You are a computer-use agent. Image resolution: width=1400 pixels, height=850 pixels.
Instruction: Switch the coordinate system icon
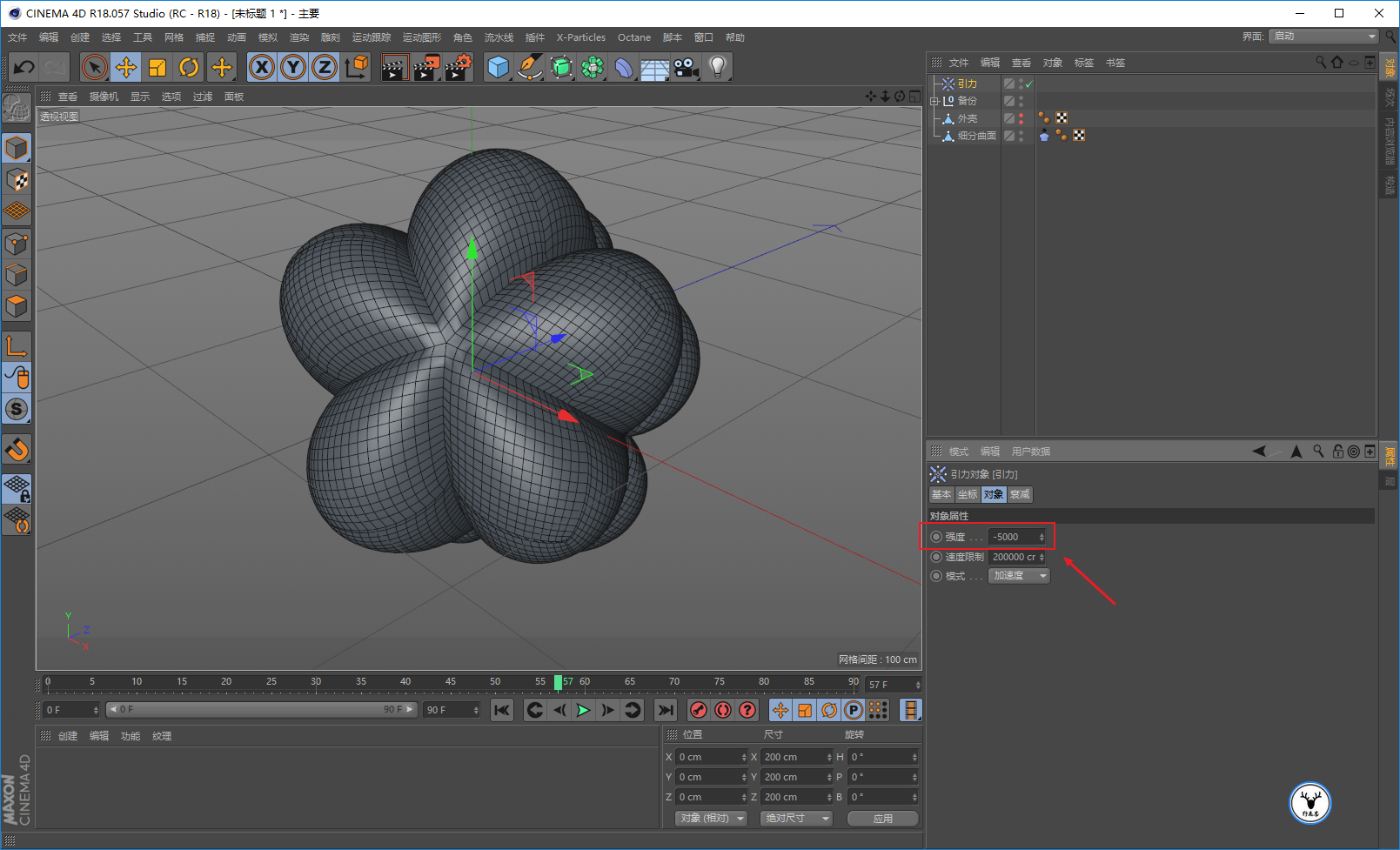(356, 67)
